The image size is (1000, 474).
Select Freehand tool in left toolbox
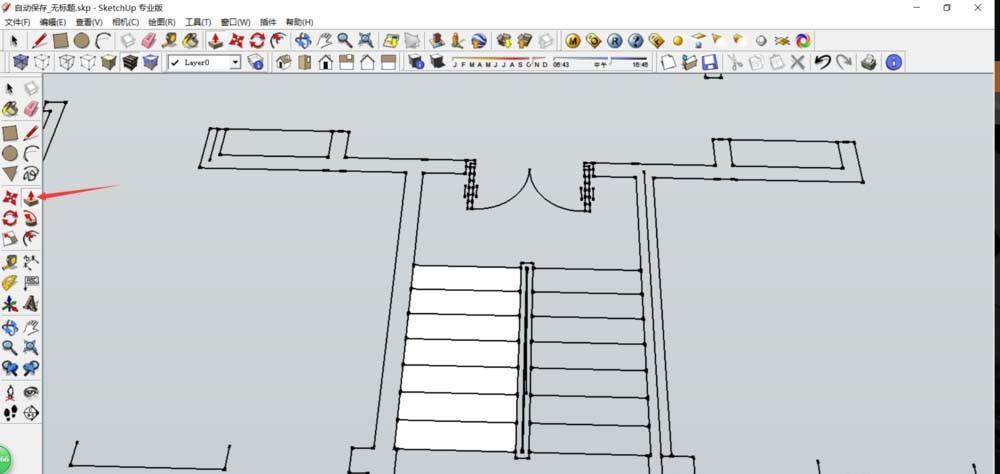point(31,174)
